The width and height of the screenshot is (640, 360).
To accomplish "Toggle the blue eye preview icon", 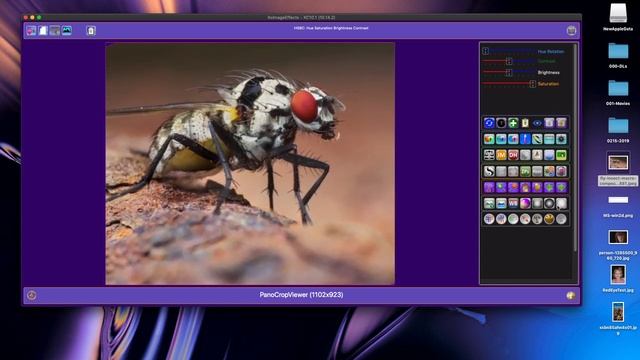I will (537, 123).
